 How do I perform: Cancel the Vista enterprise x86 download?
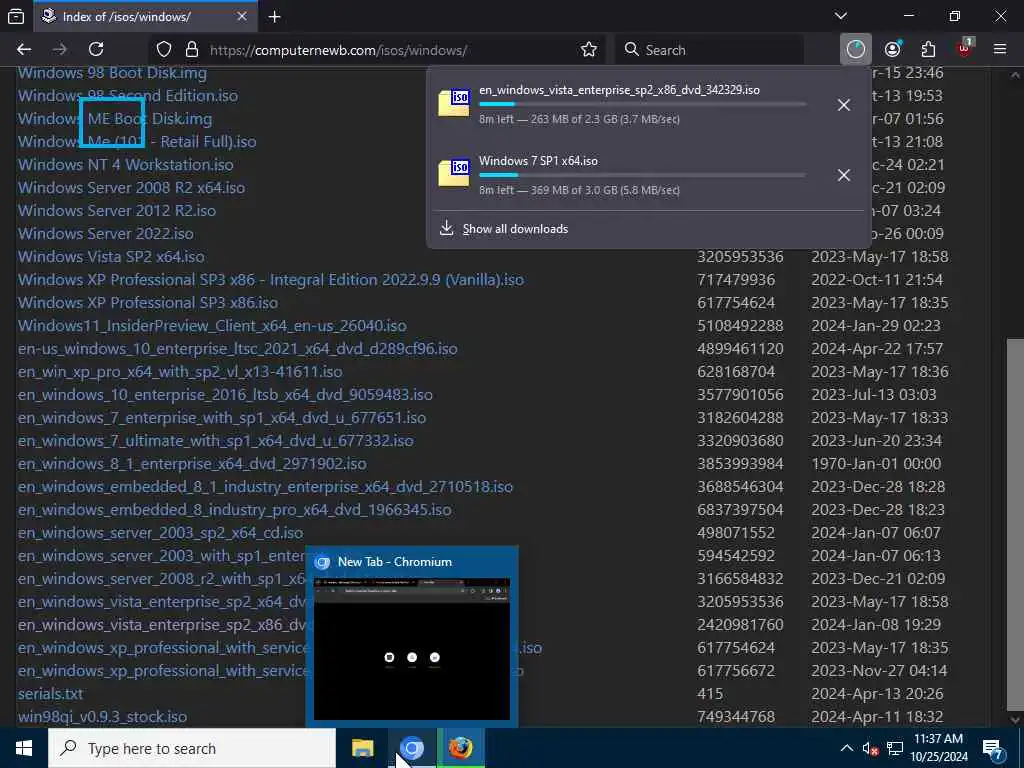click(844, 105)
